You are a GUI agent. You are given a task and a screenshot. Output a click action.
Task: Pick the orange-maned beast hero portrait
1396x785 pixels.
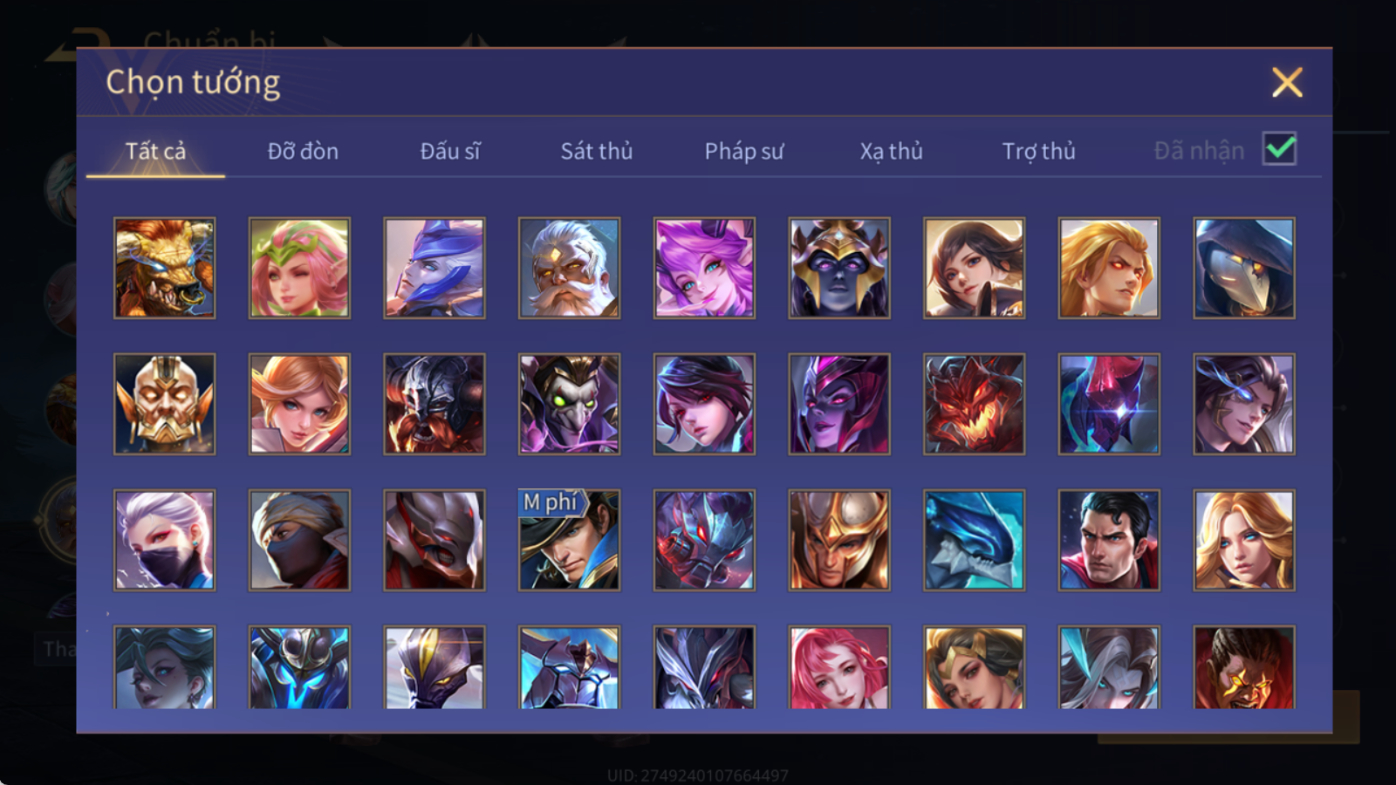pos(164,268)
